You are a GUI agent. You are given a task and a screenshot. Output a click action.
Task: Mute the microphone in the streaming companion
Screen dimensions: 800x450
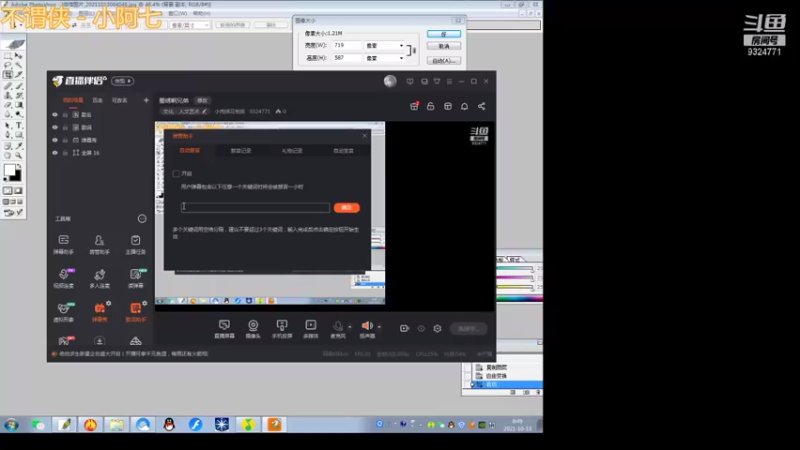pos(337,327)
